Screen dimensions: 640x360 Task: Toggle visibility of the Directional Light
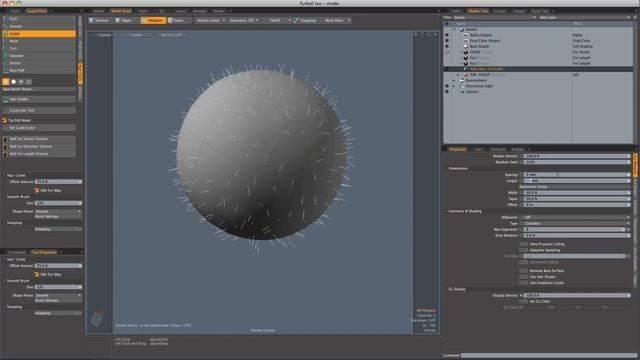447,86
